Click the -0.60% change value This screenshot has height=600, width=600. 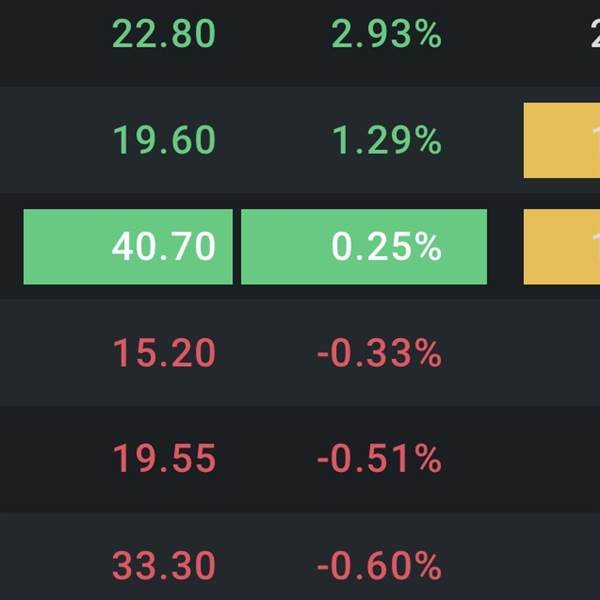click(x=379, y=567)
